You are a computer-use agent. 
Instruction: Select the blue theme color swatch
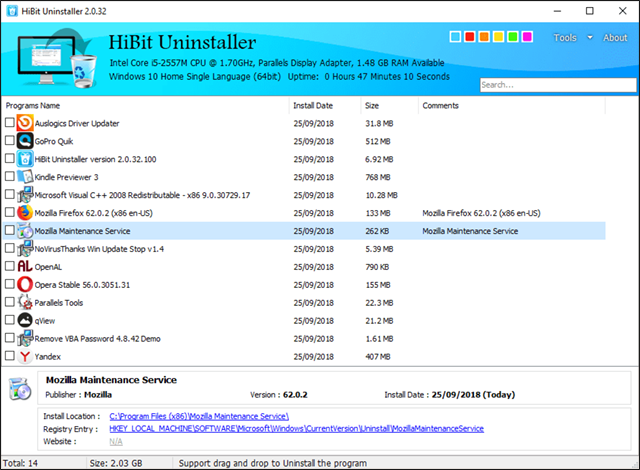point(456,37)
